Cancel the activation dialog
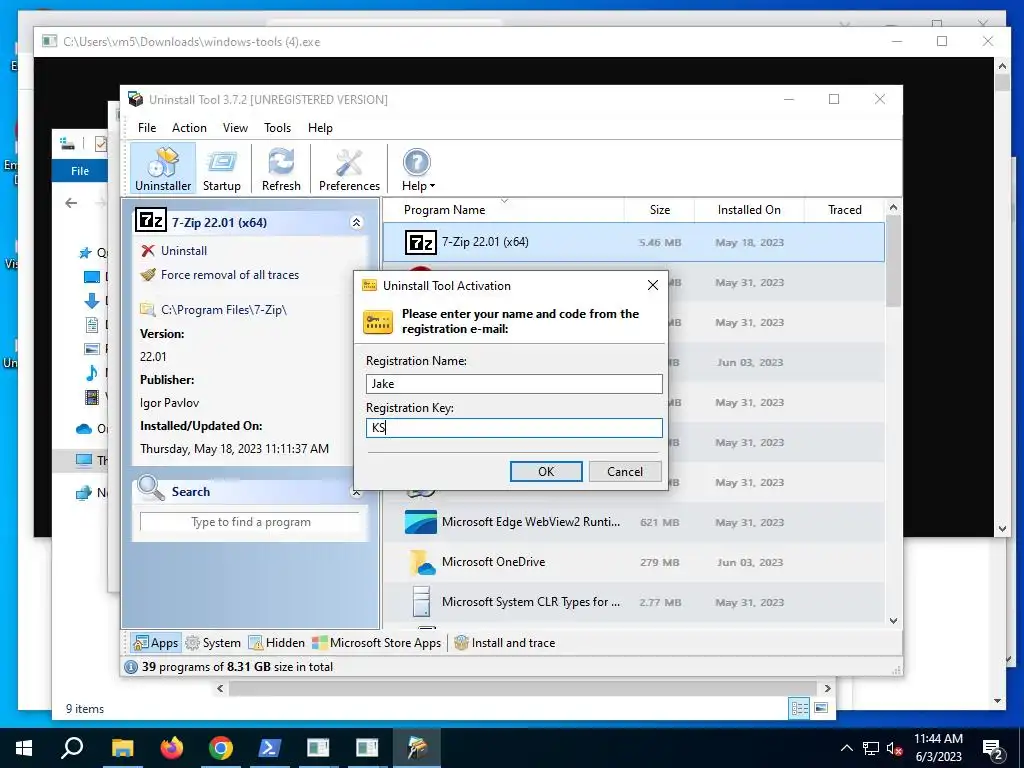The height and width of the screenshot is (768, 1024). [x=625, y=472]
